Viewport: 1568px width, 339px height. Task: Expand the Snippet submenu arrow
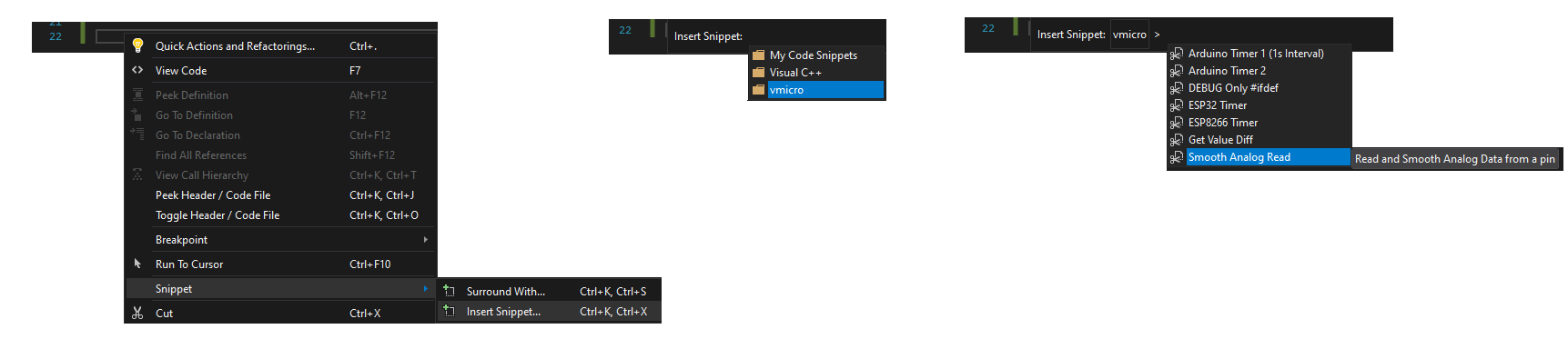coord(425,289)
